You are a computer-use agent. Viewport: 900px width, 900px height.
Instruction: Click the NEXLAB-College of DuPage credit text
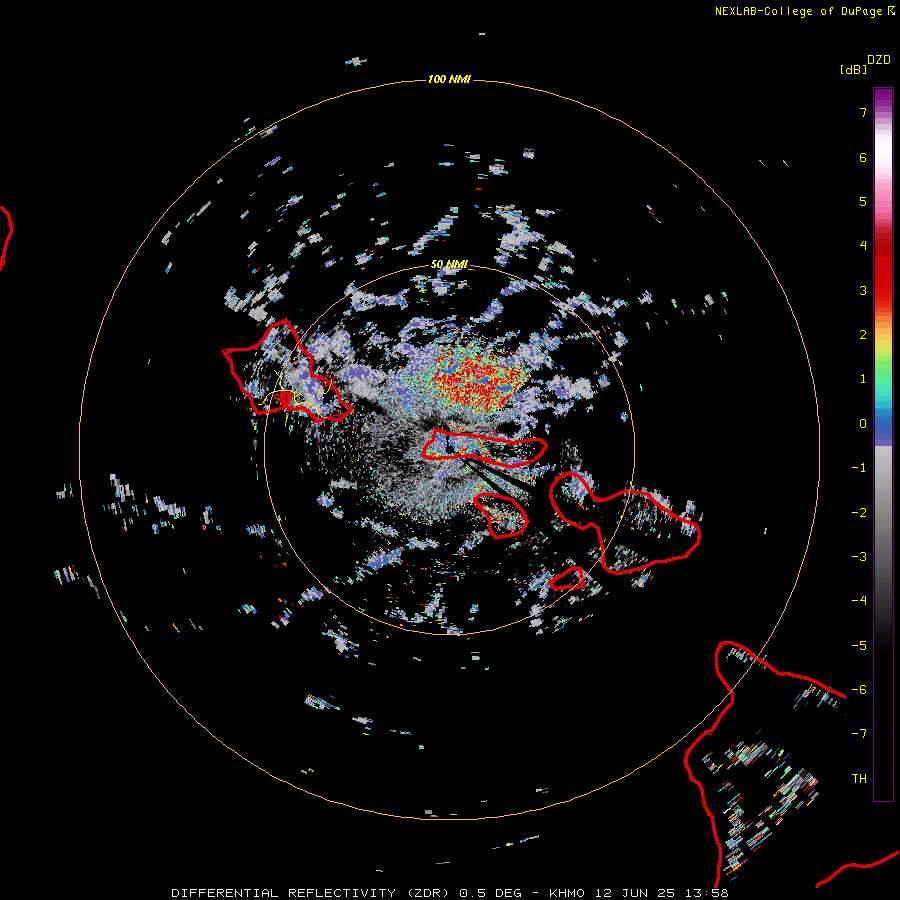pos(798,11)
